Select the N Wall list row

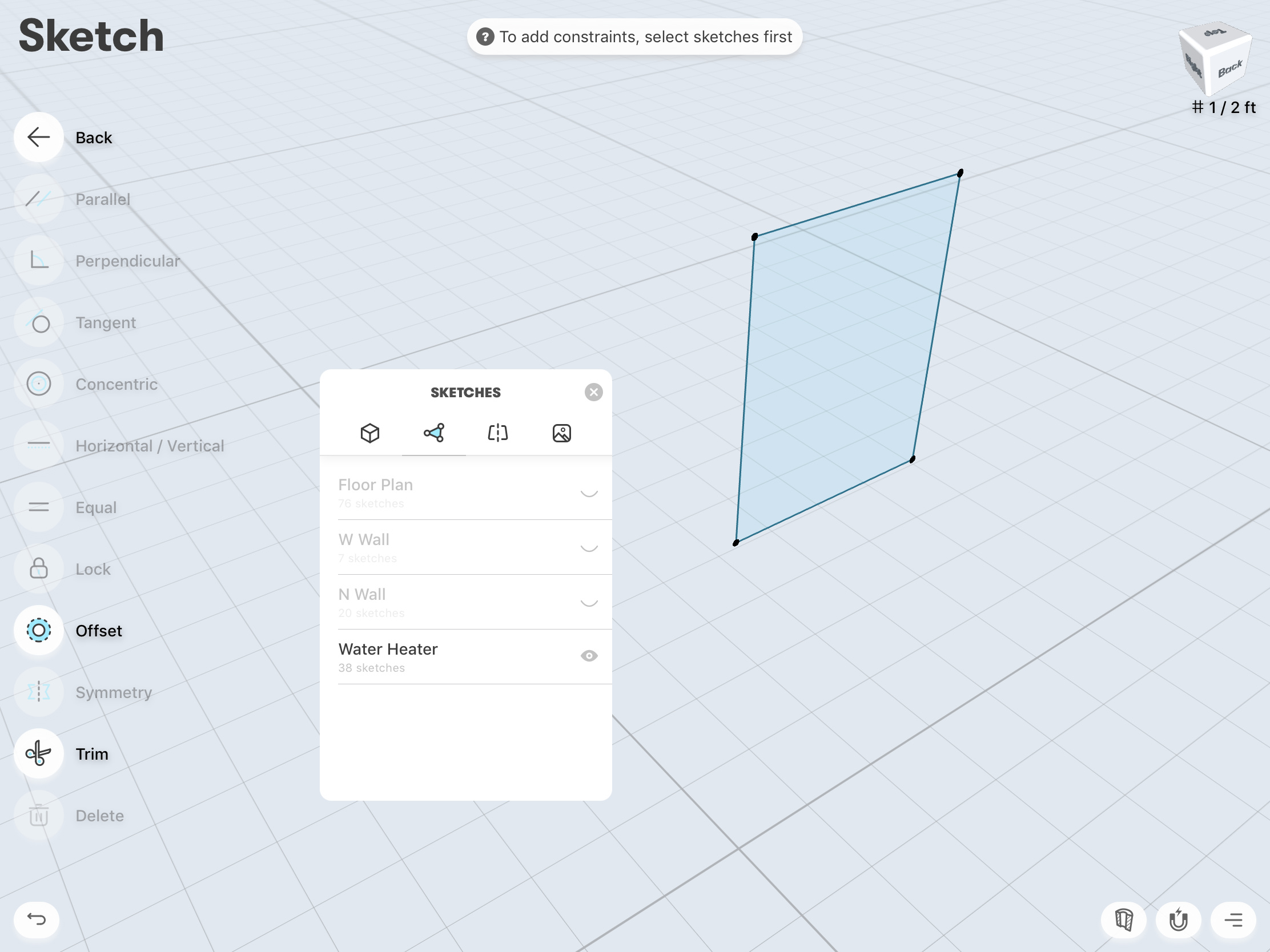pyautogui.click(x=465, y=603)
